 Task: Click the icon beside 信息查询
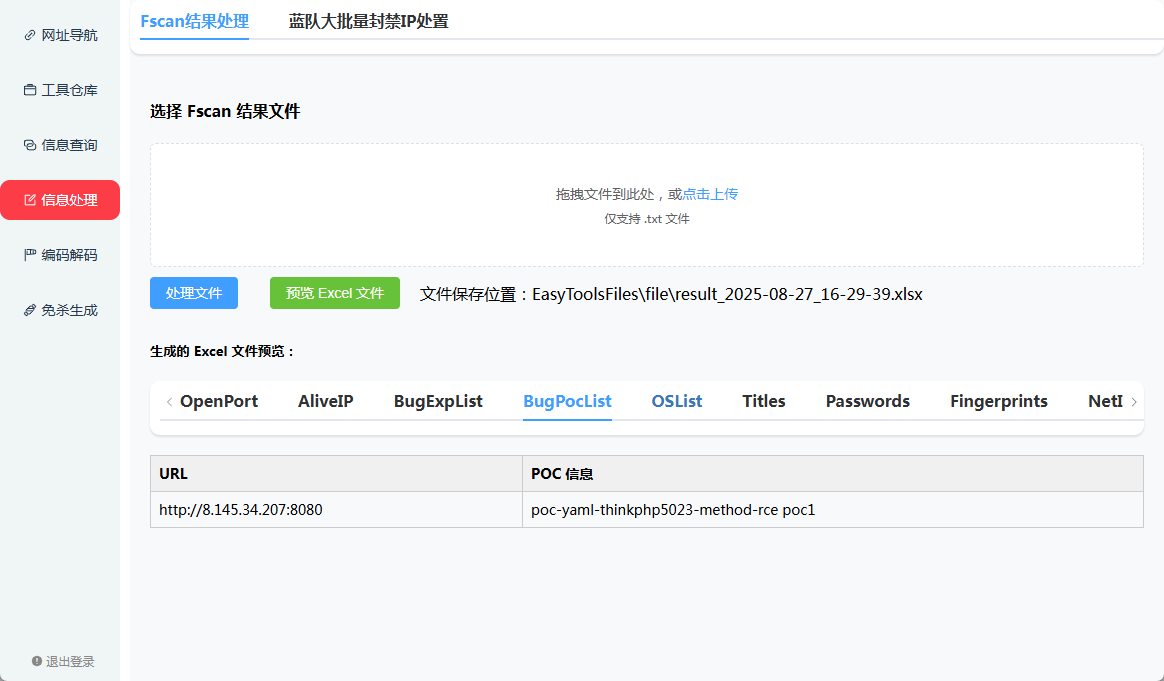pyautogui.click(x=30, y=145)
